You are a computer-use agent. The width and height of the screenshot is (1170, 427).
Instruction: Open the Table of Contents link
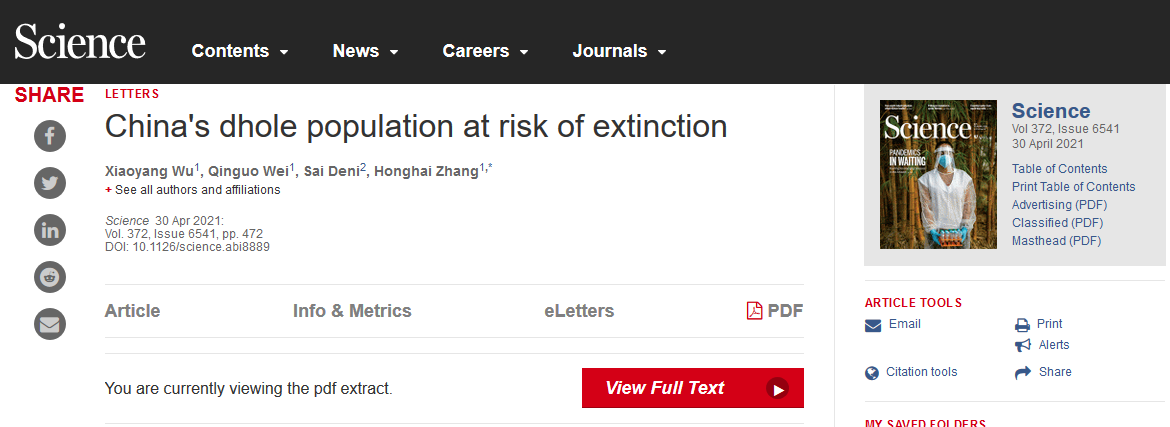tap(1059, 169)
